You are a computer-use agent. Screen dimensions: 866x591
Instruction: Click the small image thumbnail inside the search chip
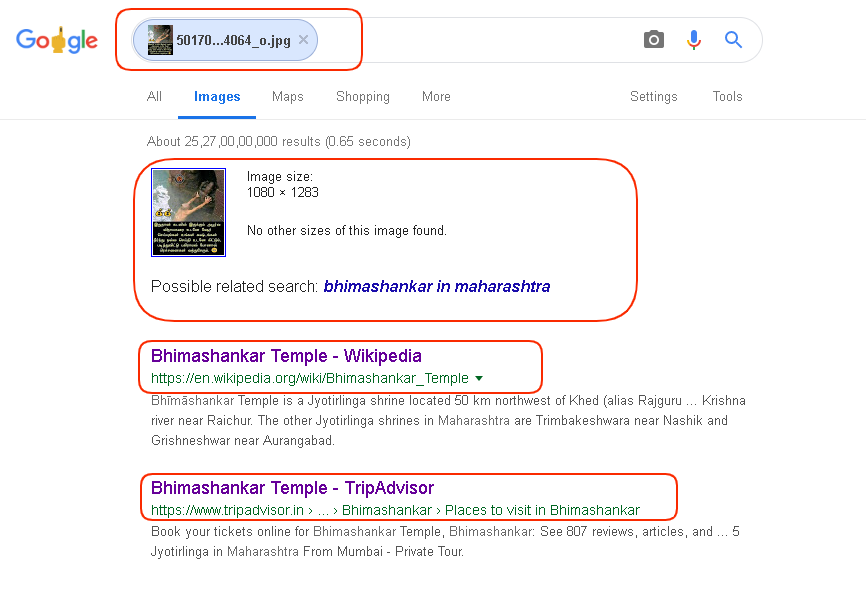160,40
